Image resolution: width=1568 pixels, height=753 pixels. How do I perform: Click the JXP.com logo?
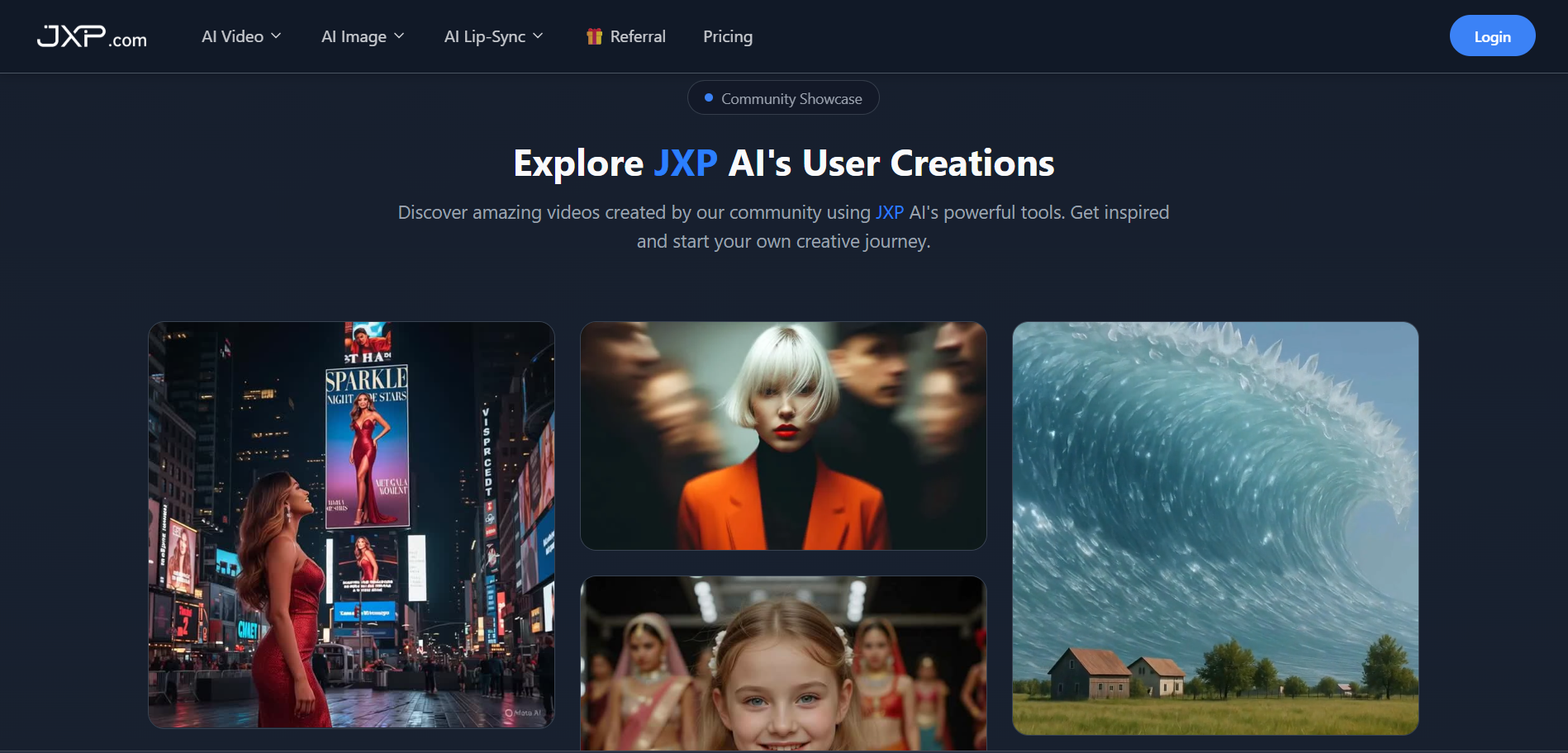92,36
